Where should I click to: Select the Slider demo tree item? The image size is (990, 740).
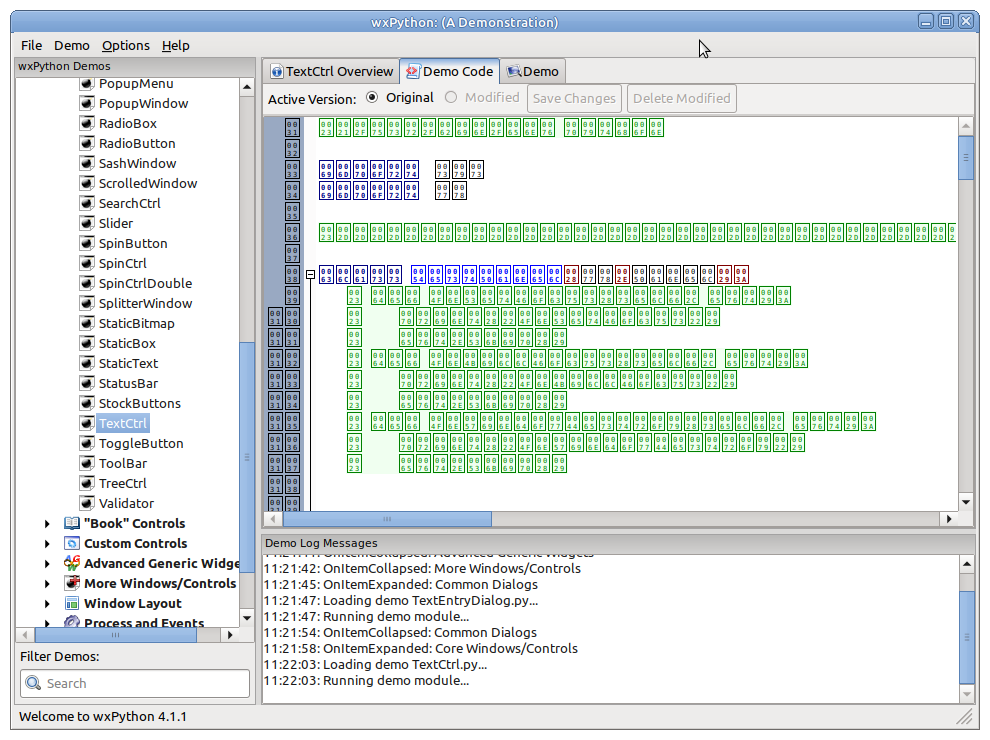[x=116, y=224]
